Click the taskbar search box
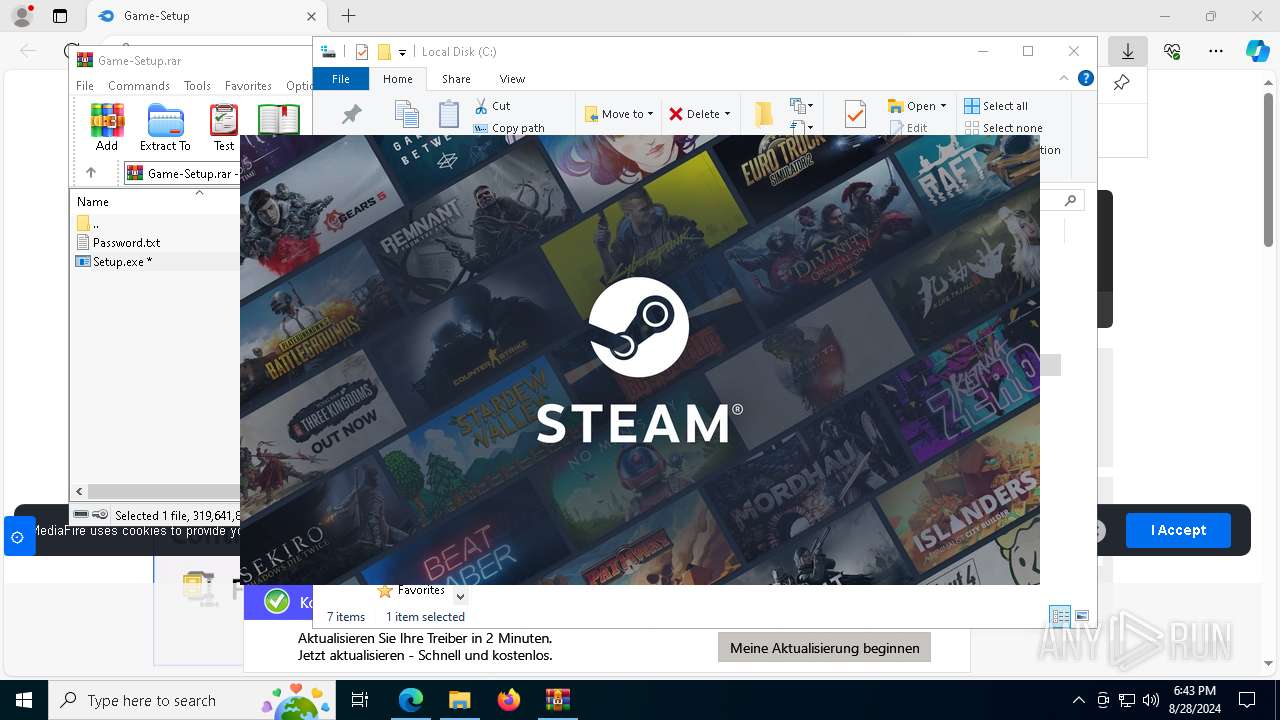Image resolution: width=1280 pixels, height=720 pixels. click(x=192, y=700)
